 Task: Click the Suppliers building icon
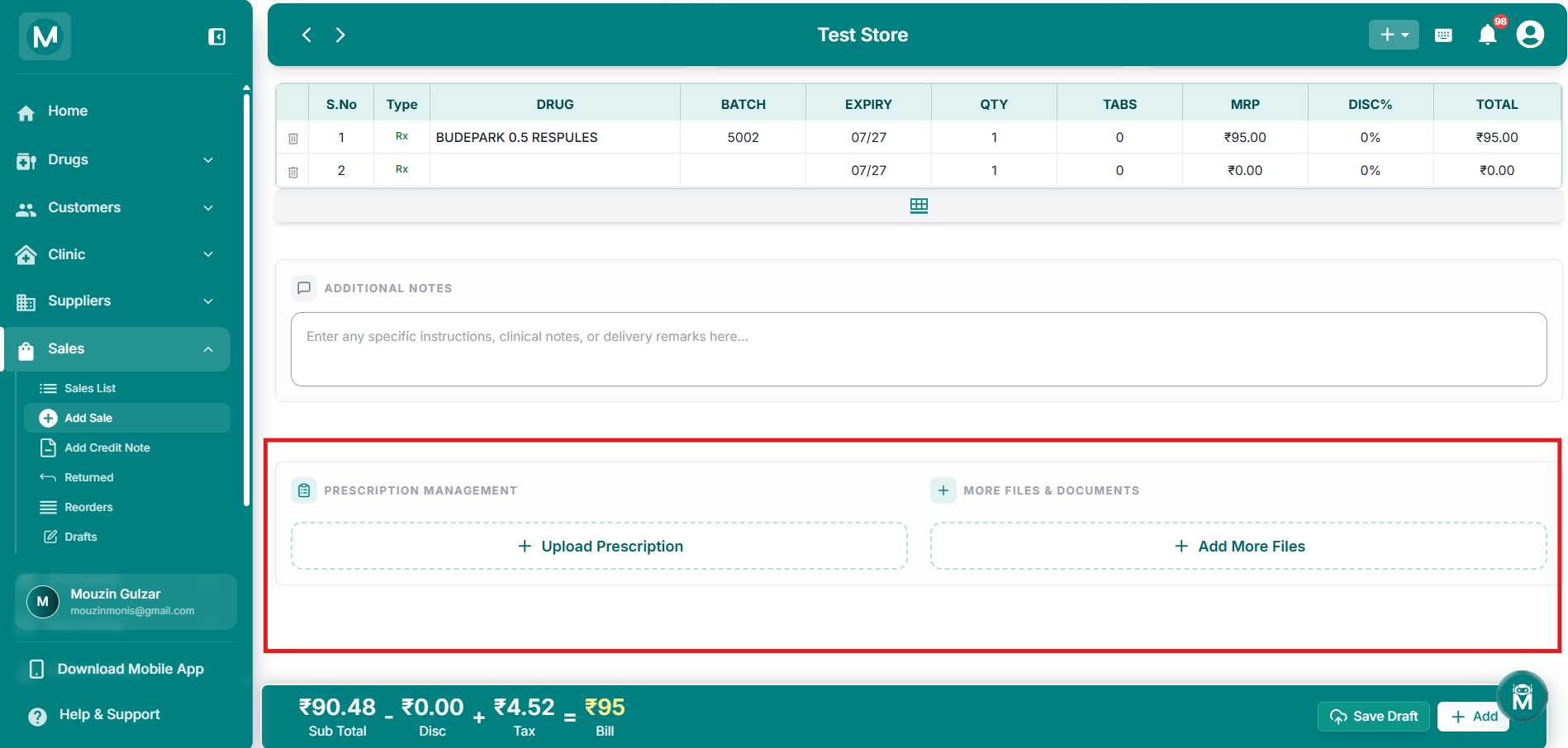26,302
